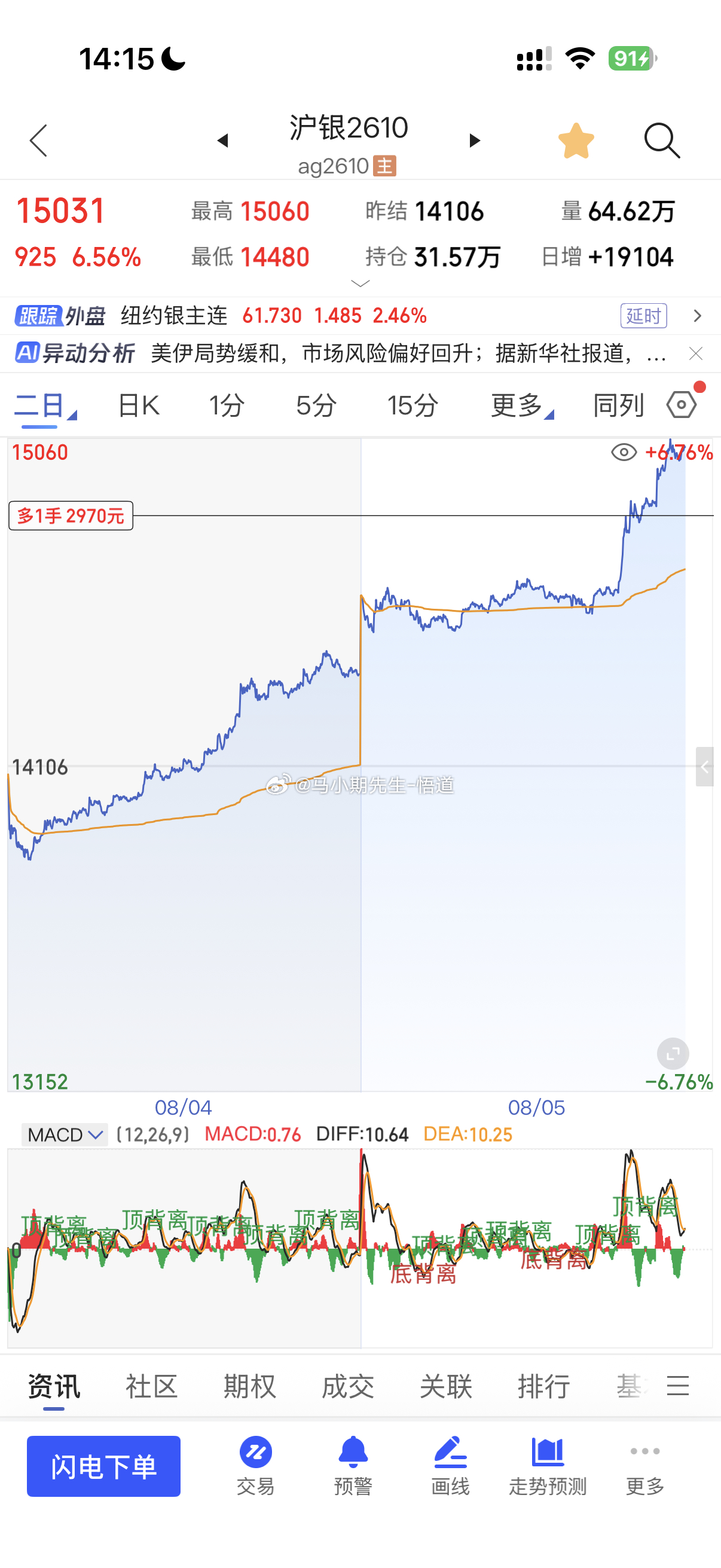721x1568 pixels.
Task: Open chart settings hexagon icon
Action: click(682, 404)
